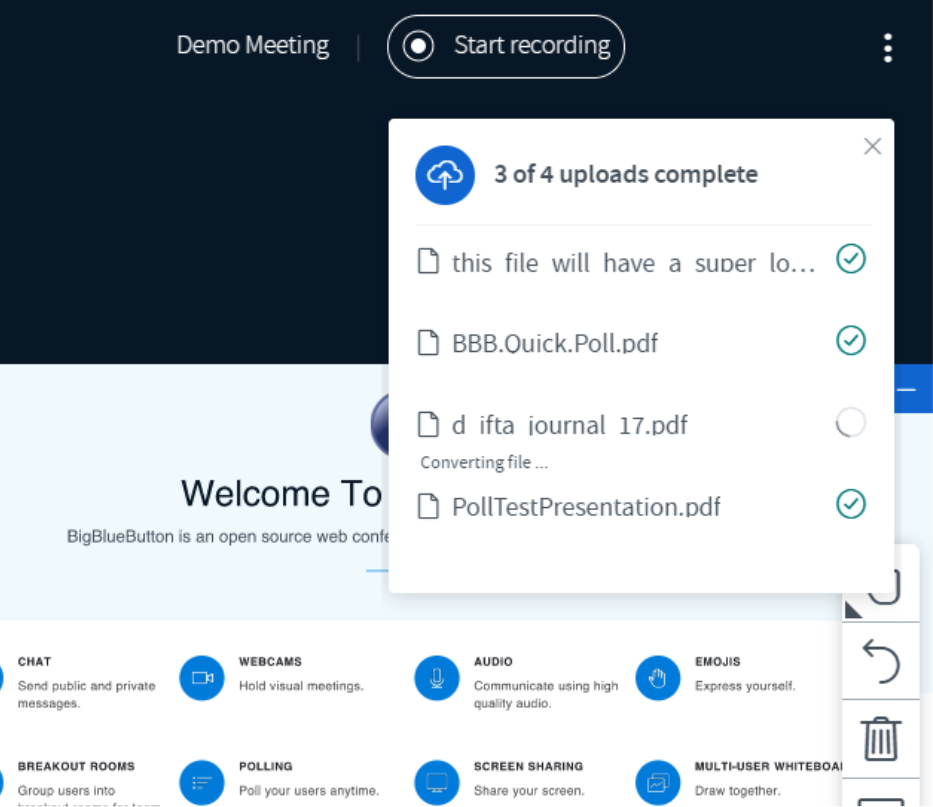This screenshot has width=933, height=807.
Task: Close the uploads notification popup
Action: click(872, 146)
